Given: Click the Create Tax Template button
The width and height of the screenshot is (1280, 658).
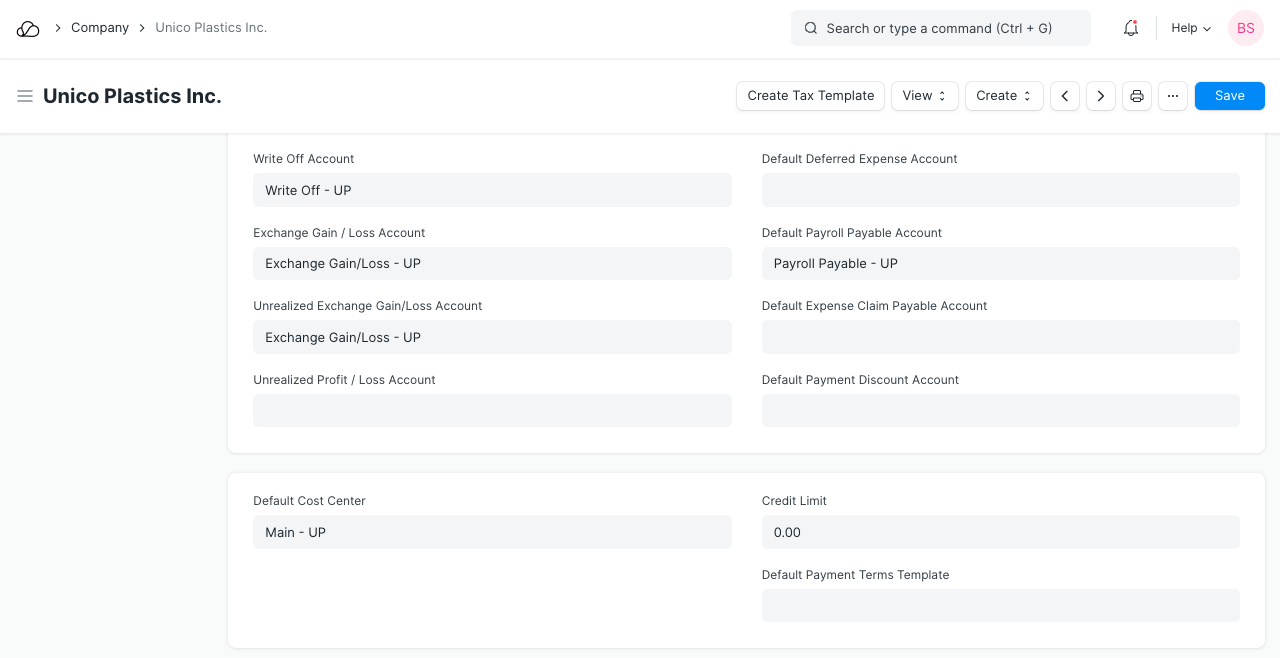Looking at the screenshot, I should (810, 96).
